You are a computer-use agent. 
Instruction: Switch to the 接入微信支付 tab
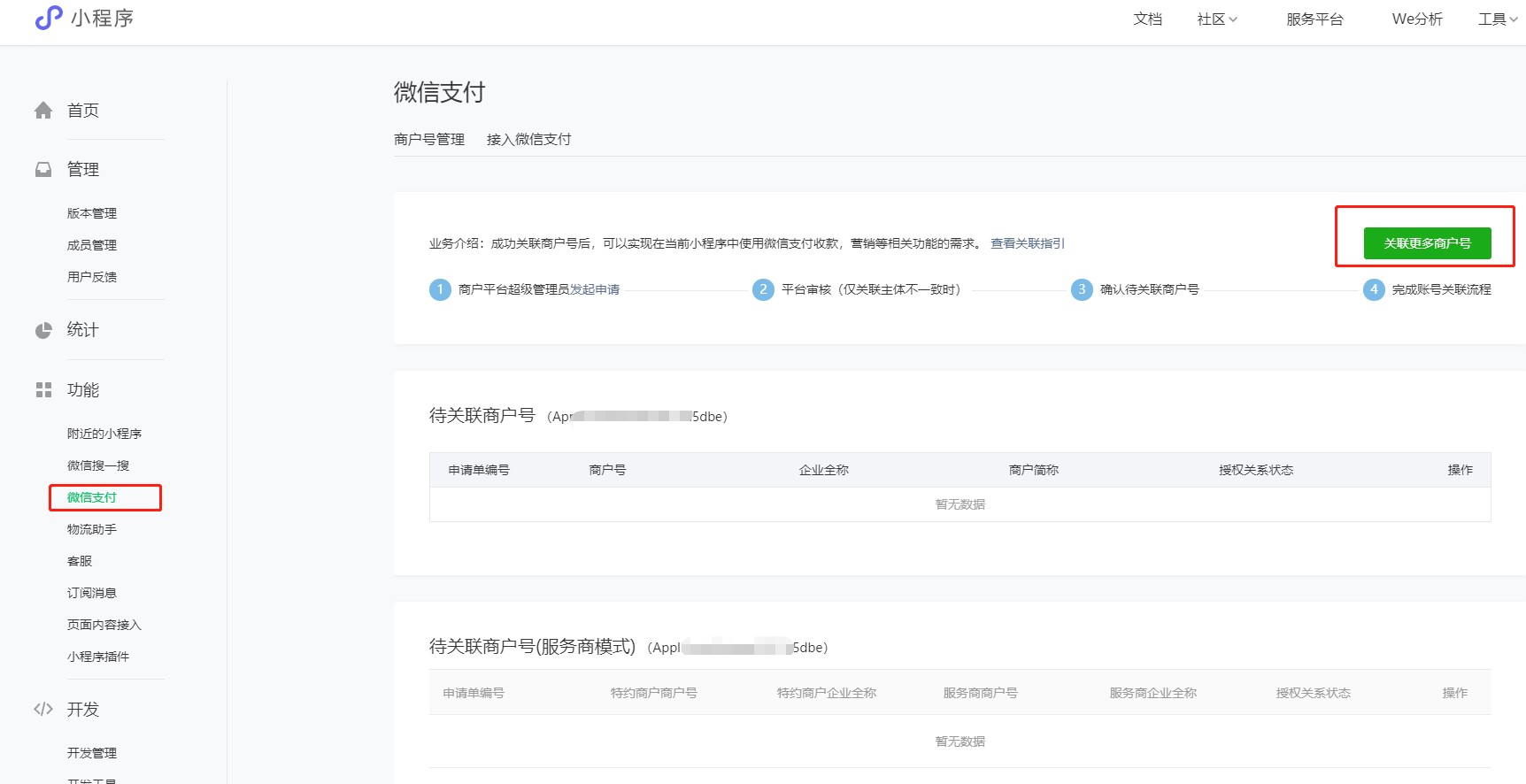click(528, 139)
